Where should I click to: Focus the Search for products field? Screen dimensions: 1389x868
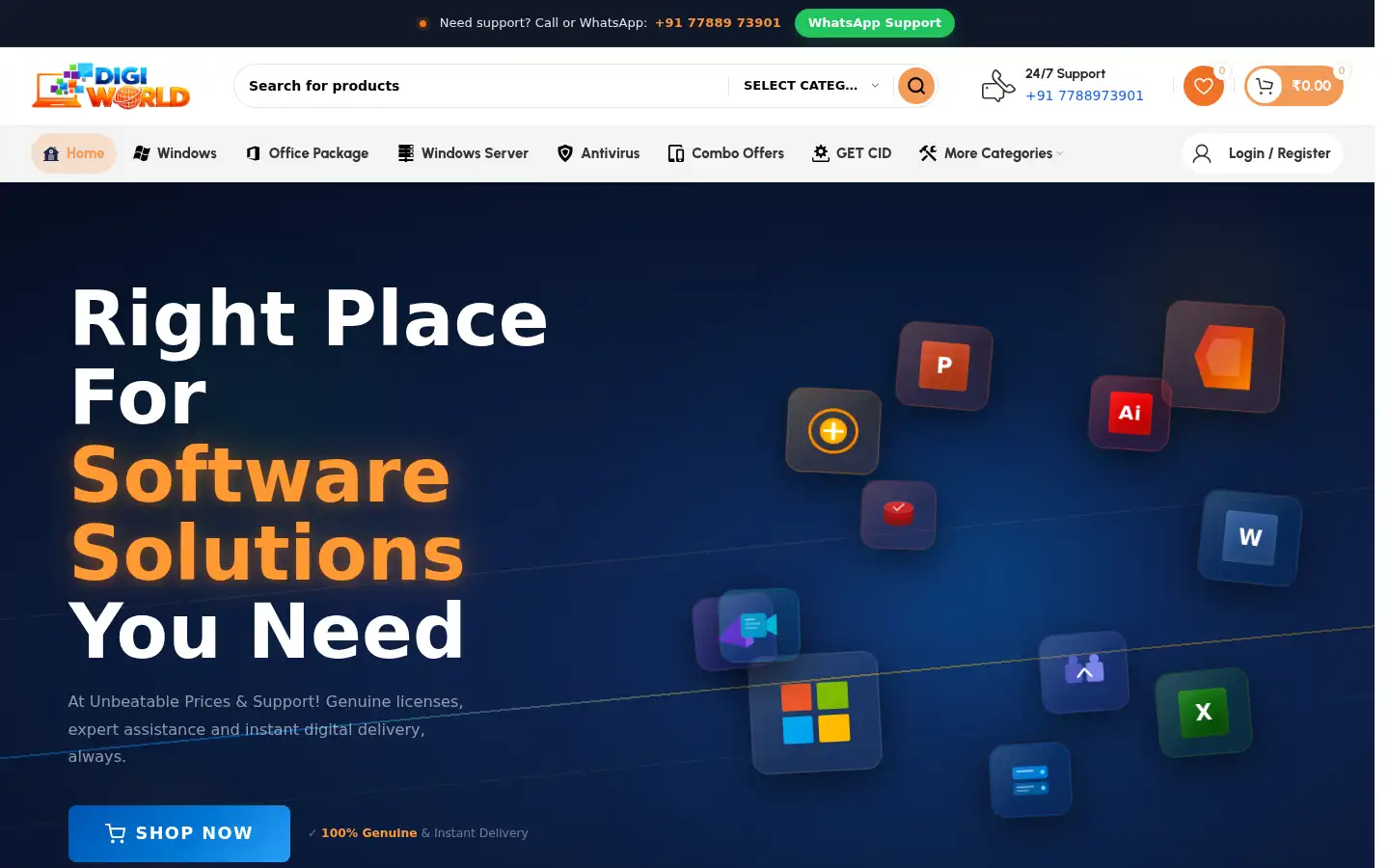click(480, 86)
